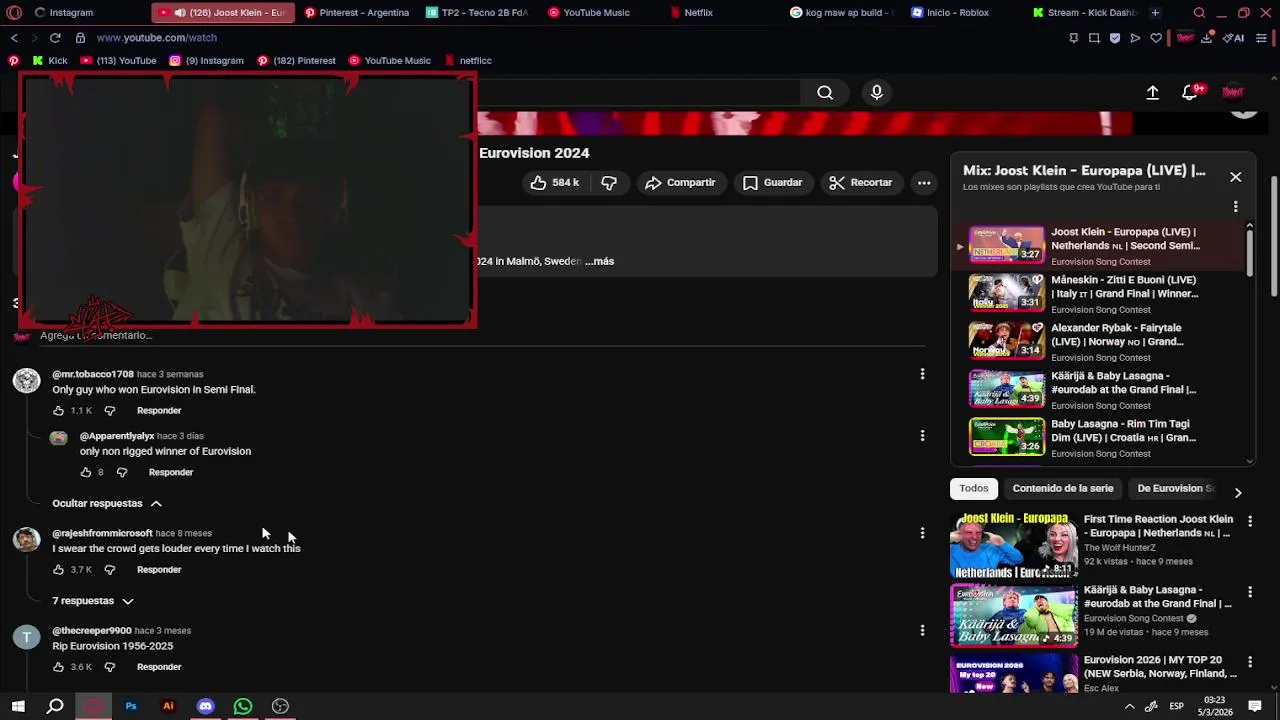This screenshot has height=720, width=1280.
Task: Open options for Käärijä recommended video
Action: tap(1250, 592)
